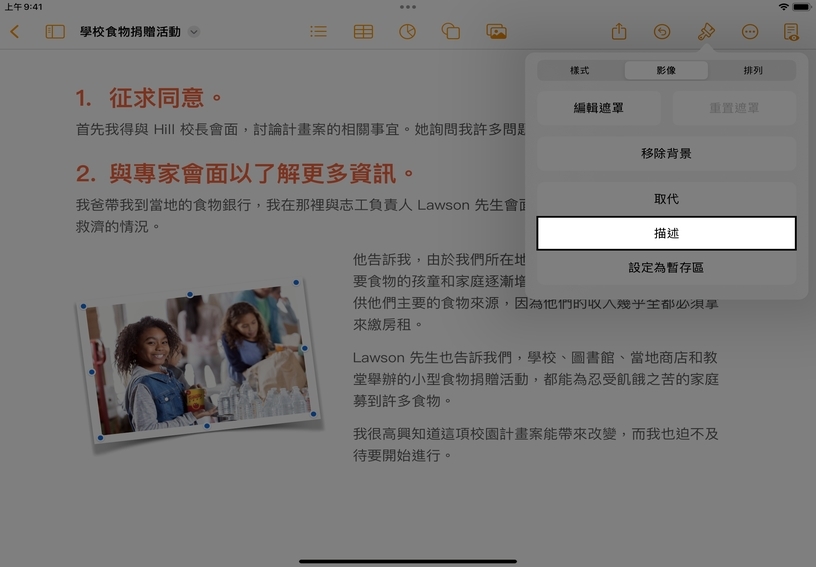
Task: Toggle the sidebar view icon
Action: tap(55, 32)
